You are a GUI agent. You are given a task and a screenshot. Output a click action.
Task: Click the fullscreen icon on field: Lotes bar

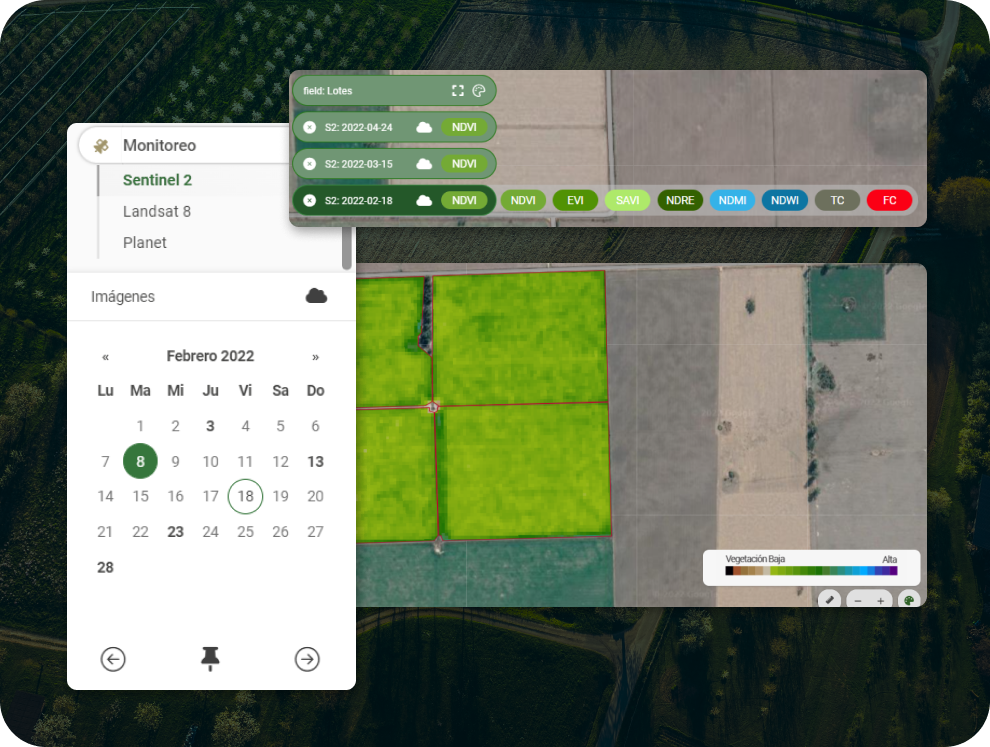coord(458,91)
